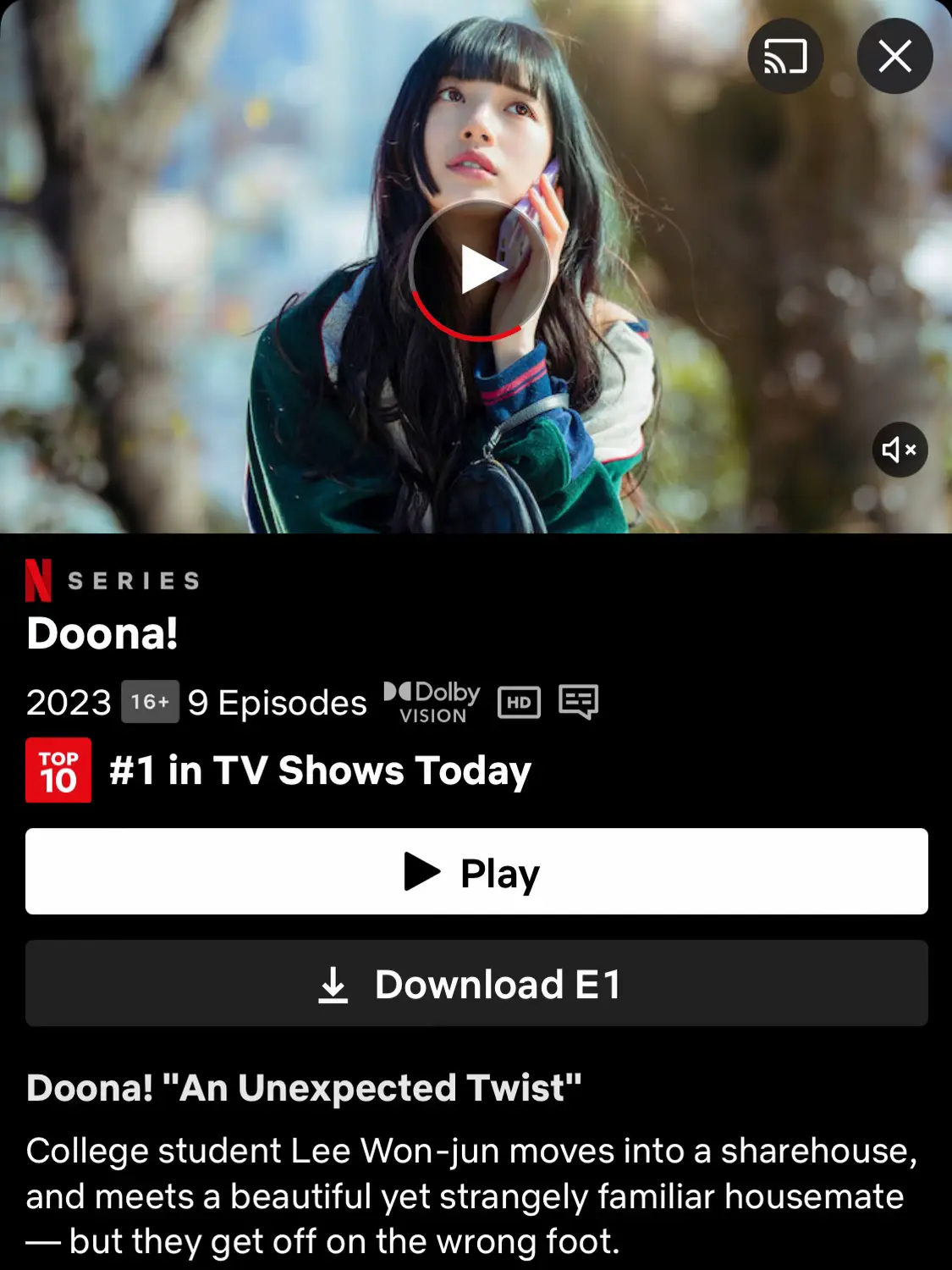The width and height of the screenshot is (952, 1270).
Task: Tap the episode synopsis text
Action: (471, 1196)
